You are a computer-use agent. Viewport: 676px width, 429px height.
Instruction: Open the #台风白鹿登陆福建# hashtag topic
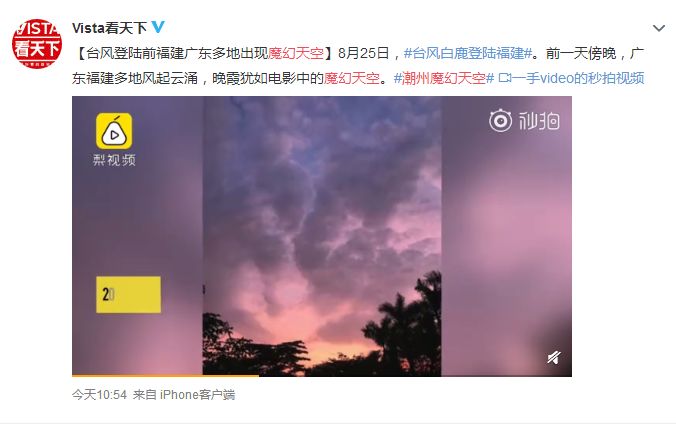tap(467, 53)
